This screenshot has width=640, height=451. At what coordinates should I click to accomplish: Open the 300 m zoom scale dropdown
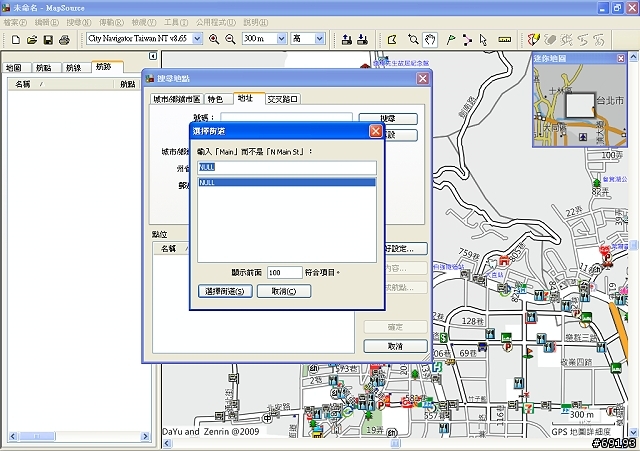(282, 39)
